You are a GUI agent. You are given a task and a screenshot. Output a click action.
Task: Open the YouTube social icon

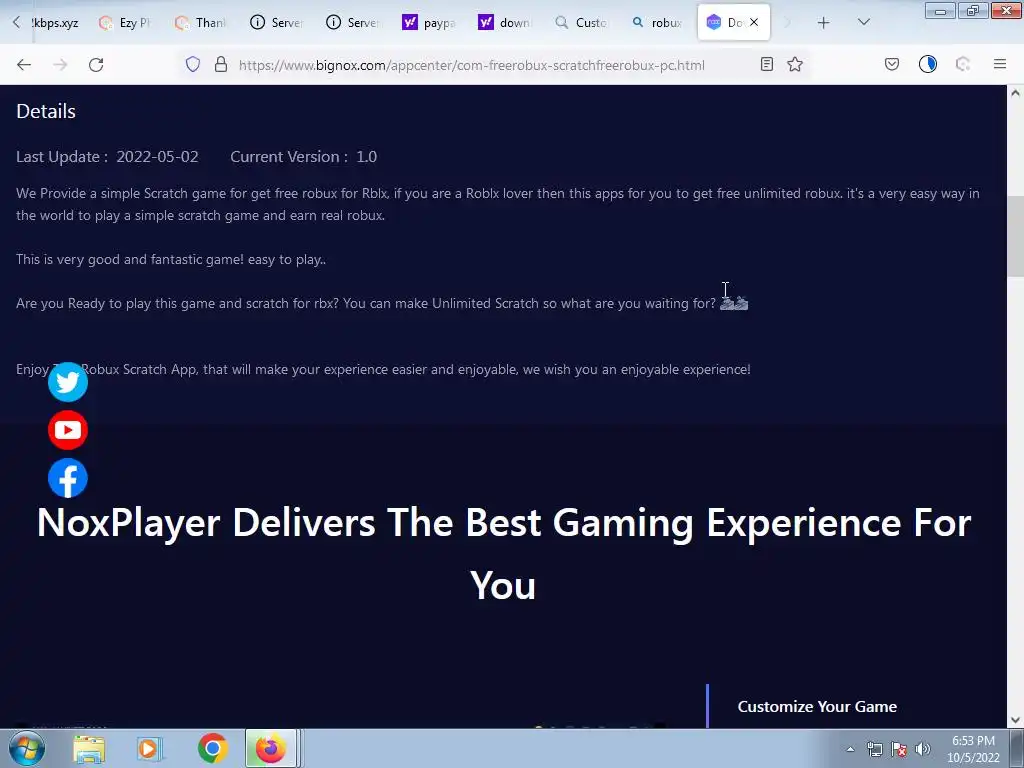point(68,430)
